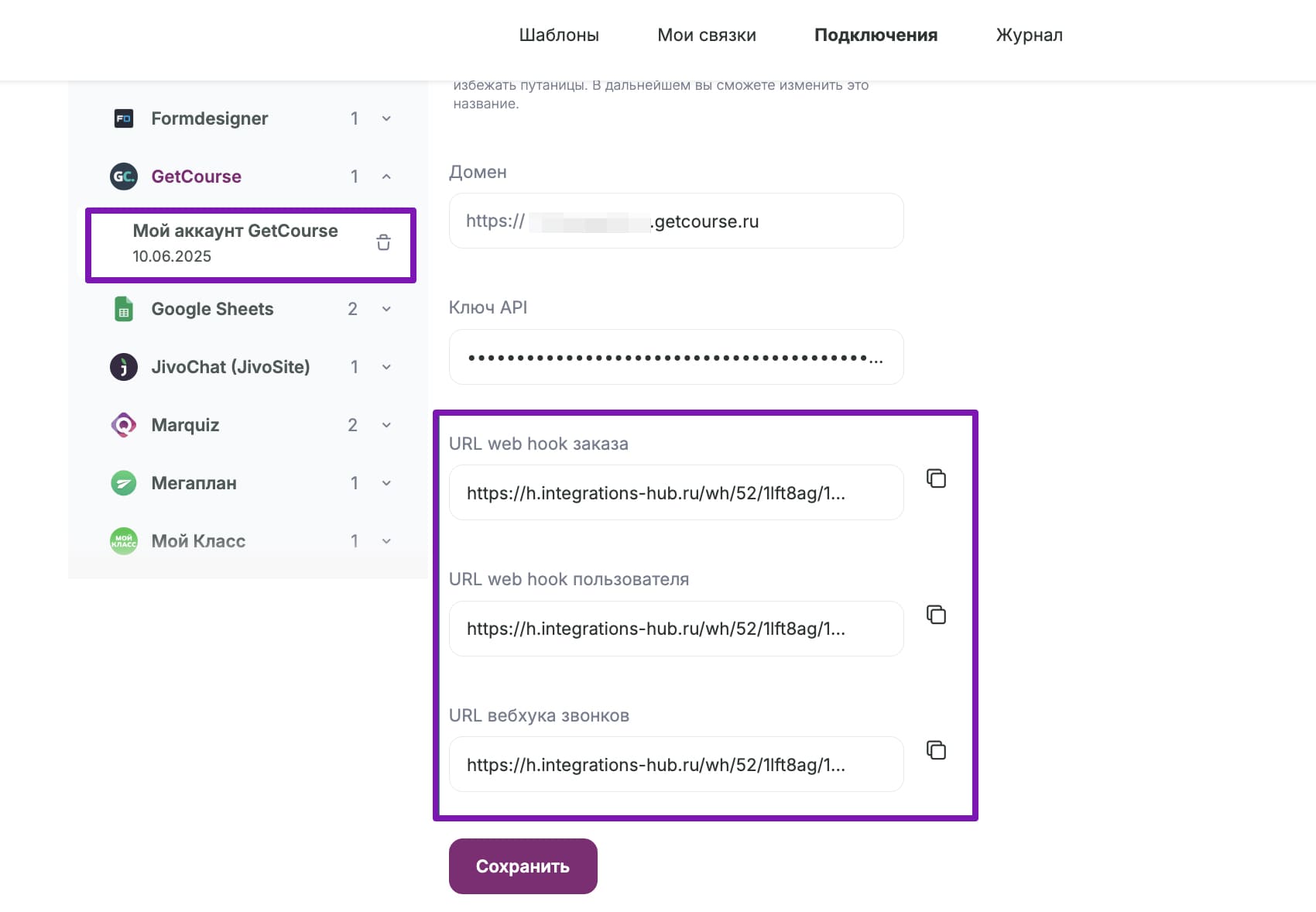Viewport: 1316px width, 912px height.
Task: Open the Мои связки tab
Action: tap(707, 35)
